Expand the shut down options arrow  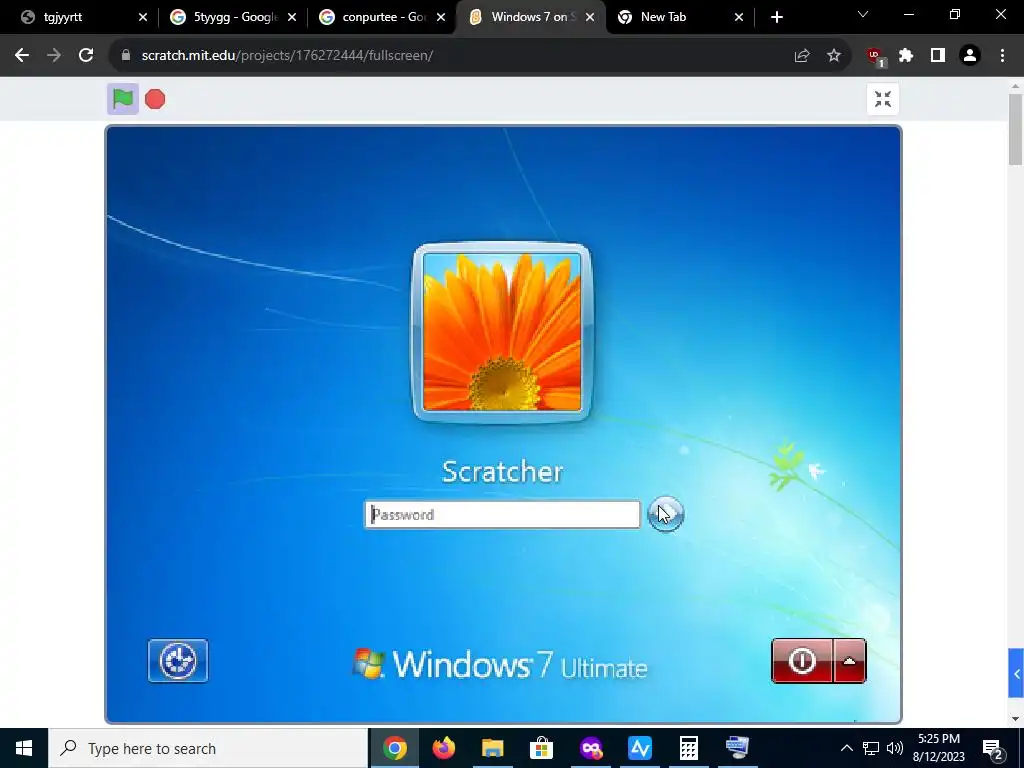click(850, 661)
